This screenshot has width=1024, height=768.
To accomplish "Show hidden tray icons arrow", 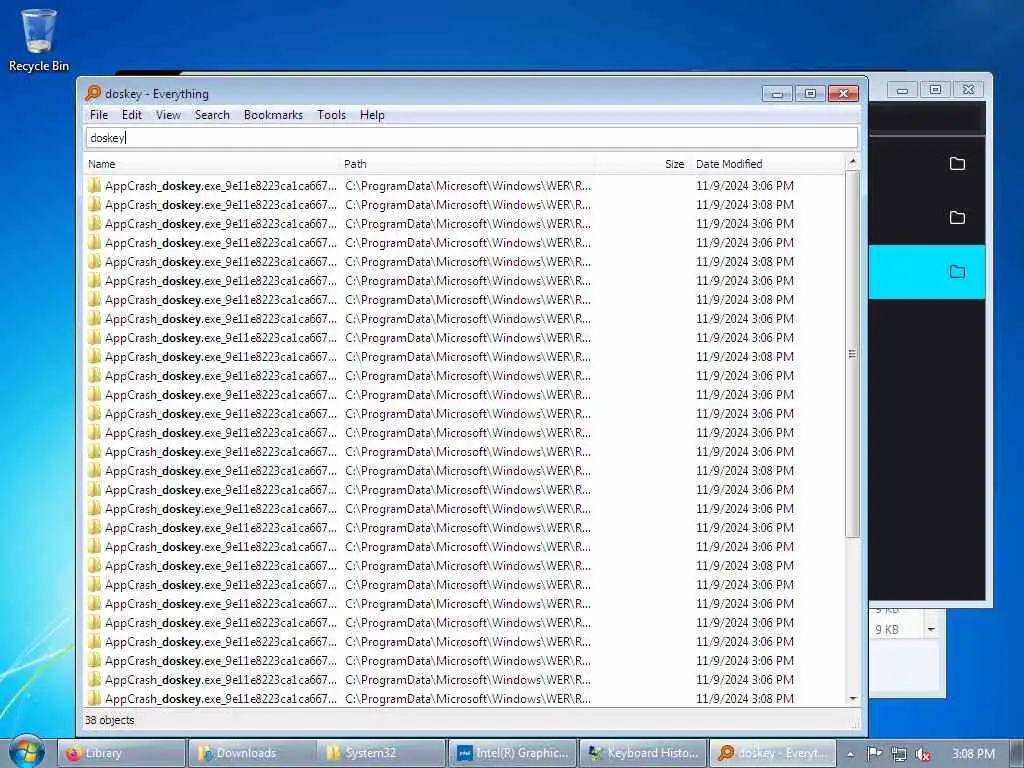I will (850, 754).
